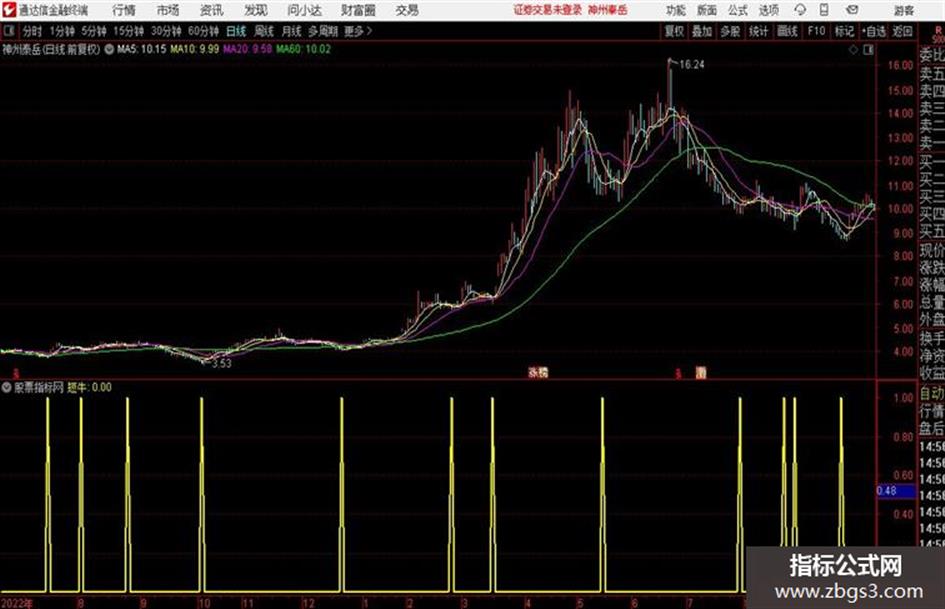Open the 问小达 menu

(x=304, y=10)
